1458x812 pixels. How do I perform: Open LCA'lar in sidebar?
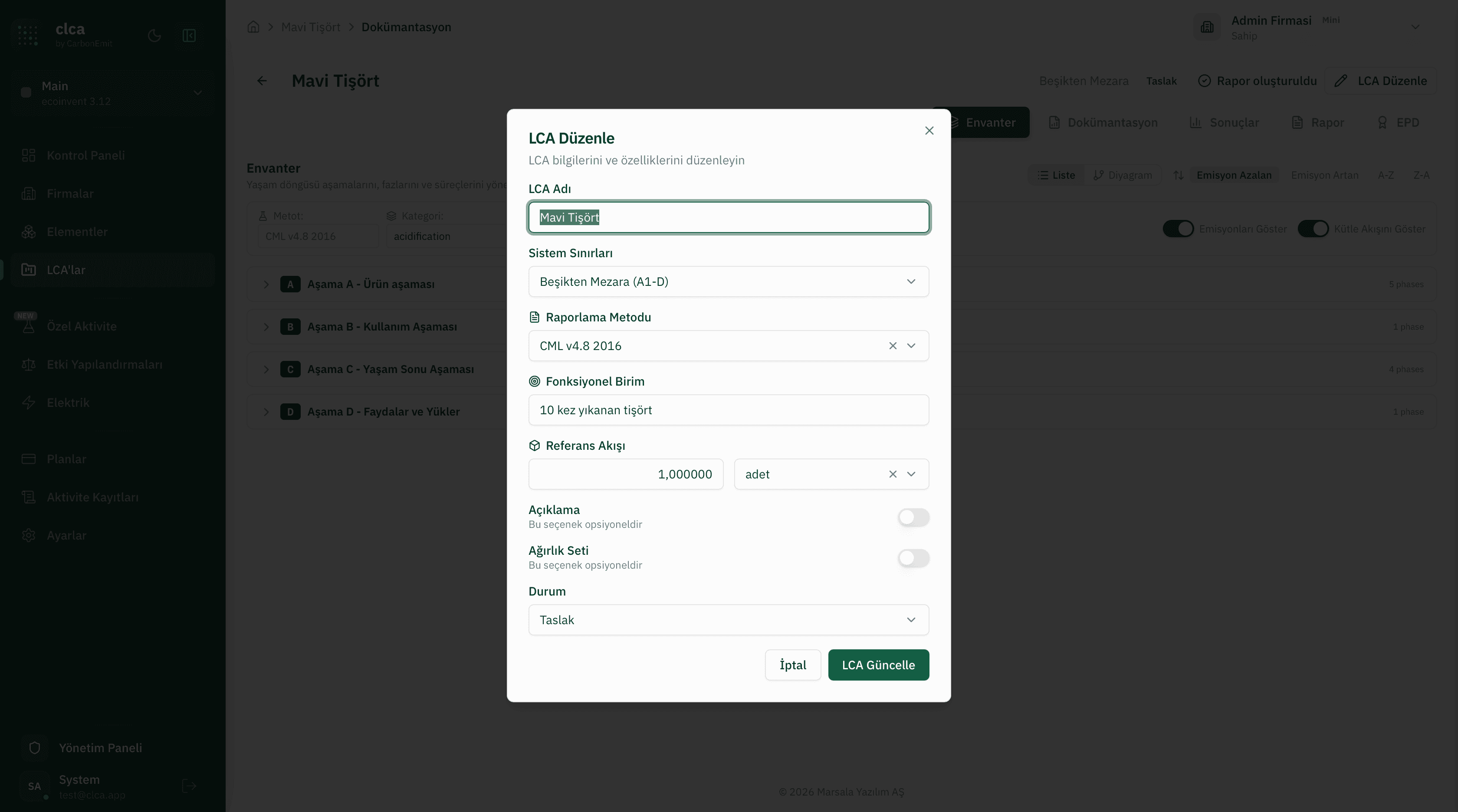coord(113,270)
